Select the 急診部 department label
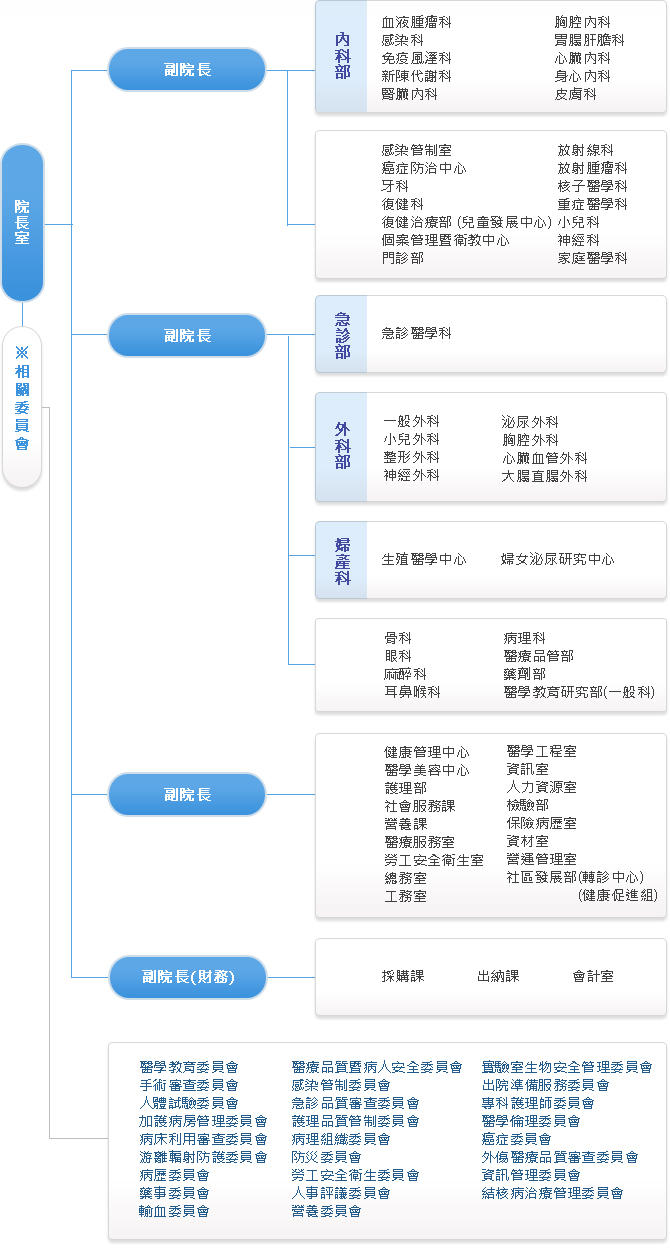670x1250 pixels. (x=342, y=334)
